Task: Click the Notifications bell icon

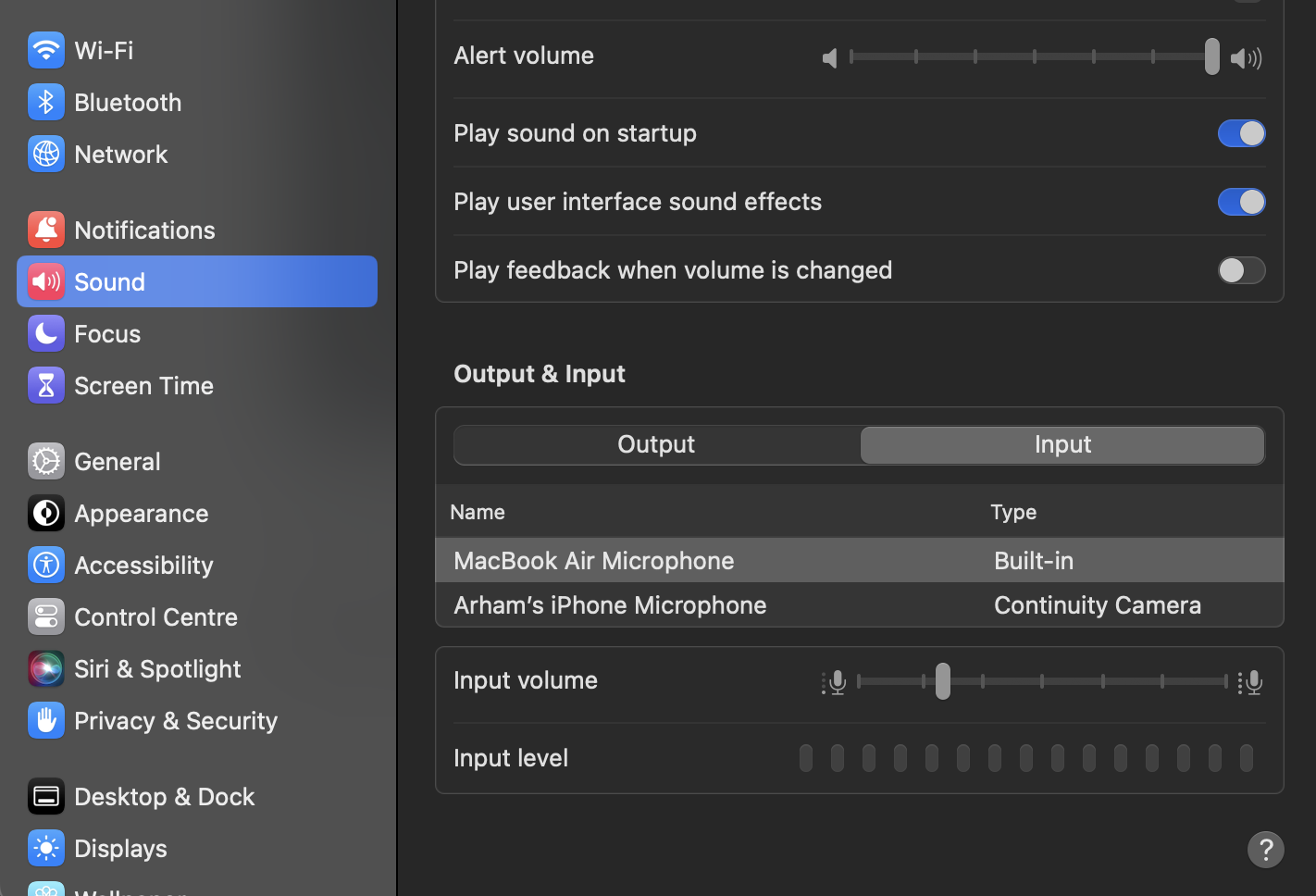Action: pos(46,230)
